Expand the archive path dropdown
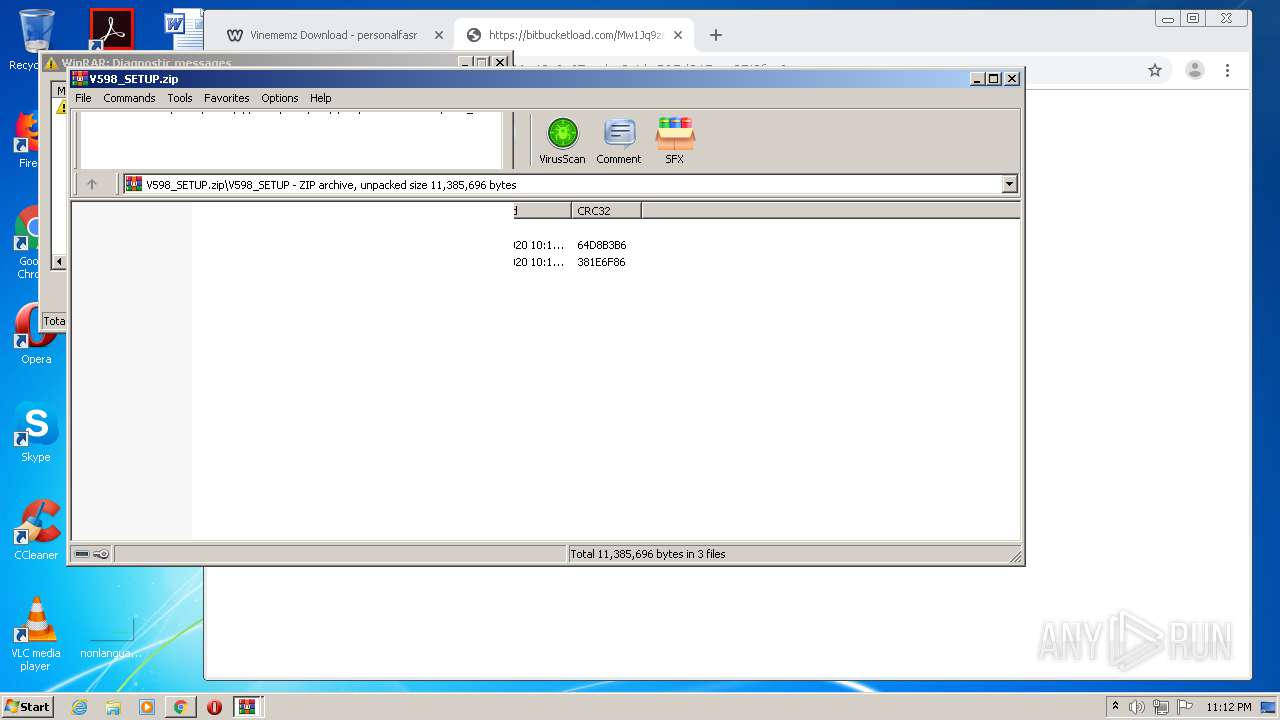This screenshot has width=1280, height=720. pyautogui.click(x=1009, y=184)
